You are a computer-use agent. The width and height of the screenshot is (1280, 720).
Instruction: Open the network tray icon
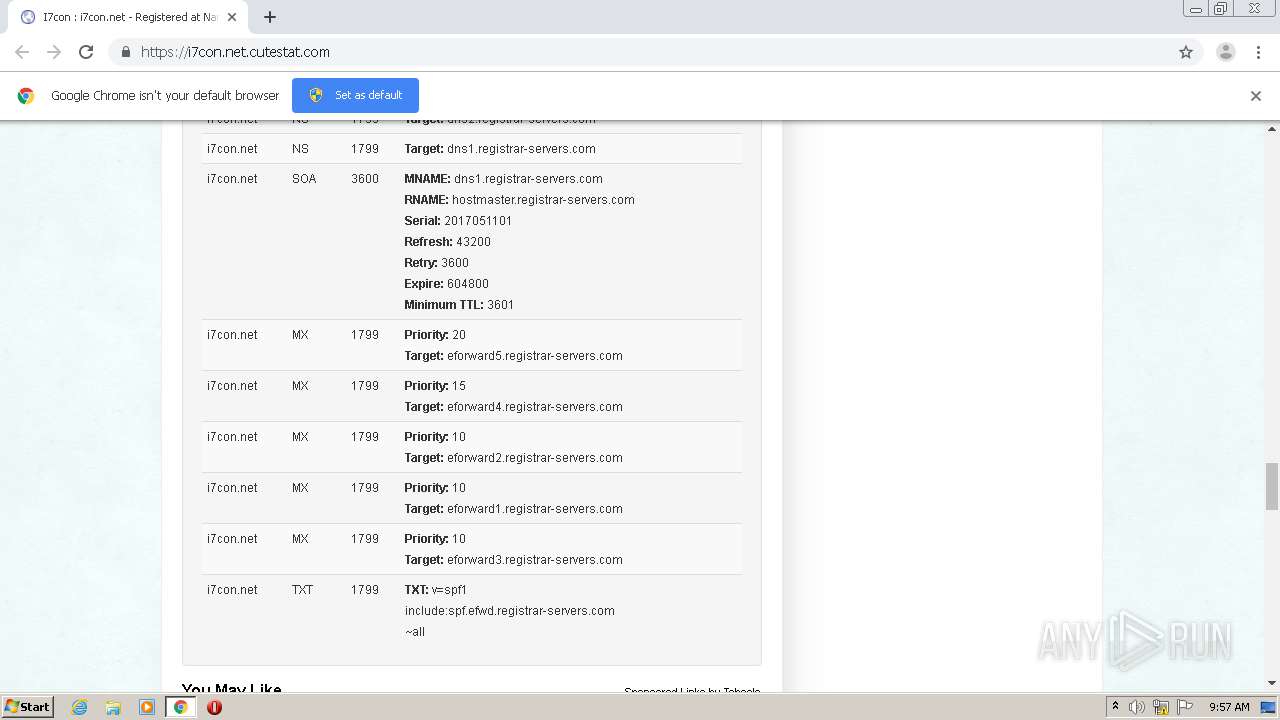coord(1161,707)
